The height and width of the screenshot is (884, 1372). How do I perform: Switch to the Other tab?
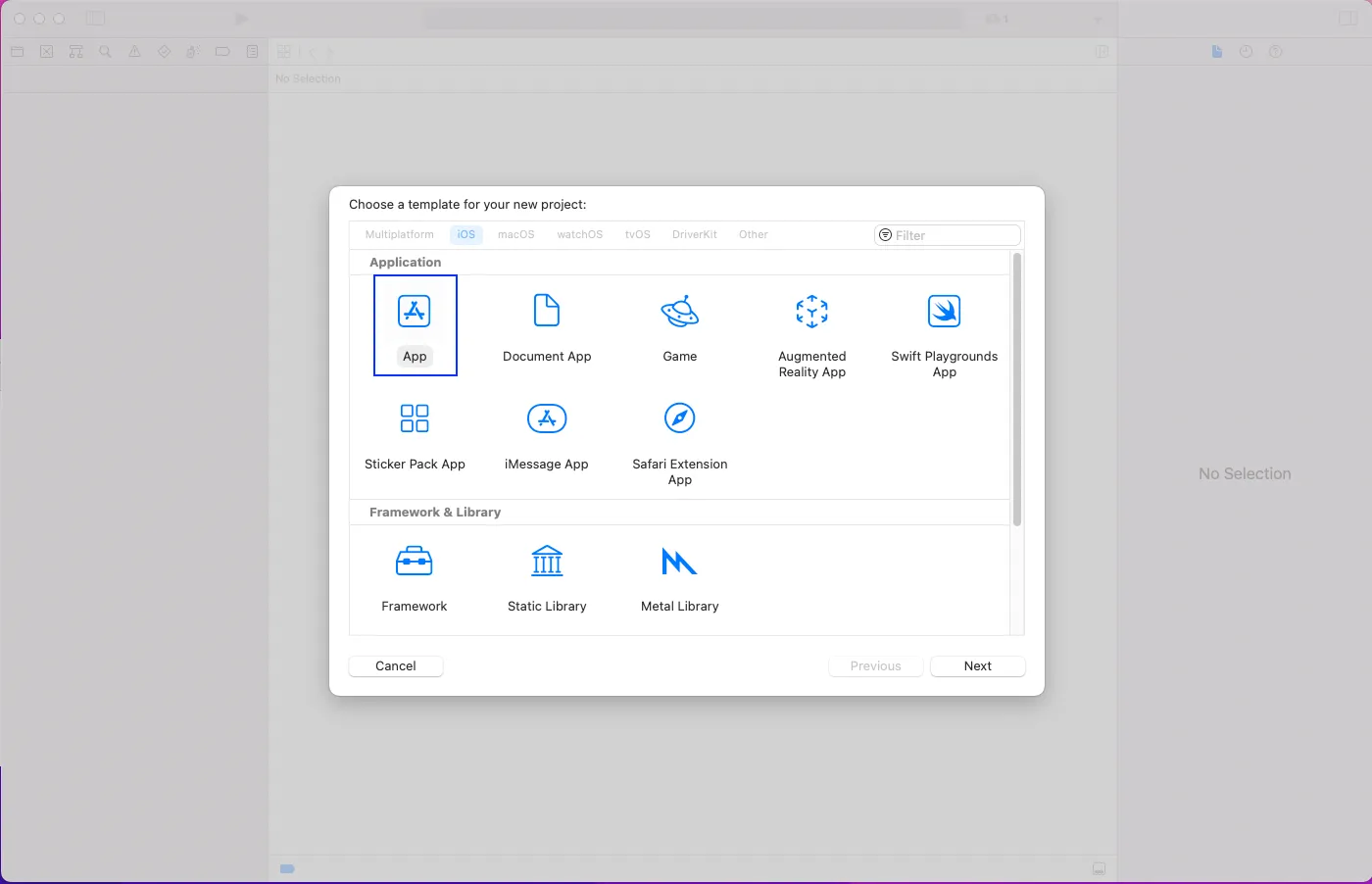[754, 235]
